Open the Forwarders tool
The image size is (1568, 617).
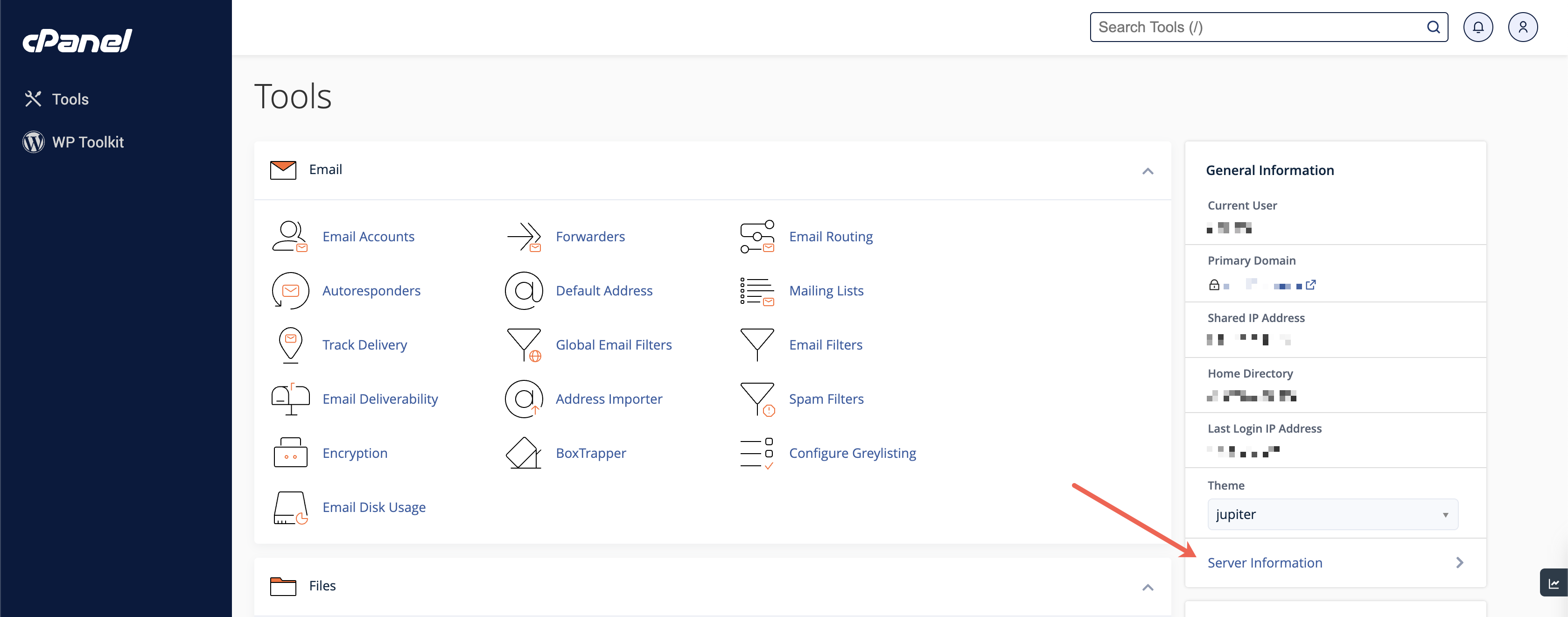(x=590, y=236)
